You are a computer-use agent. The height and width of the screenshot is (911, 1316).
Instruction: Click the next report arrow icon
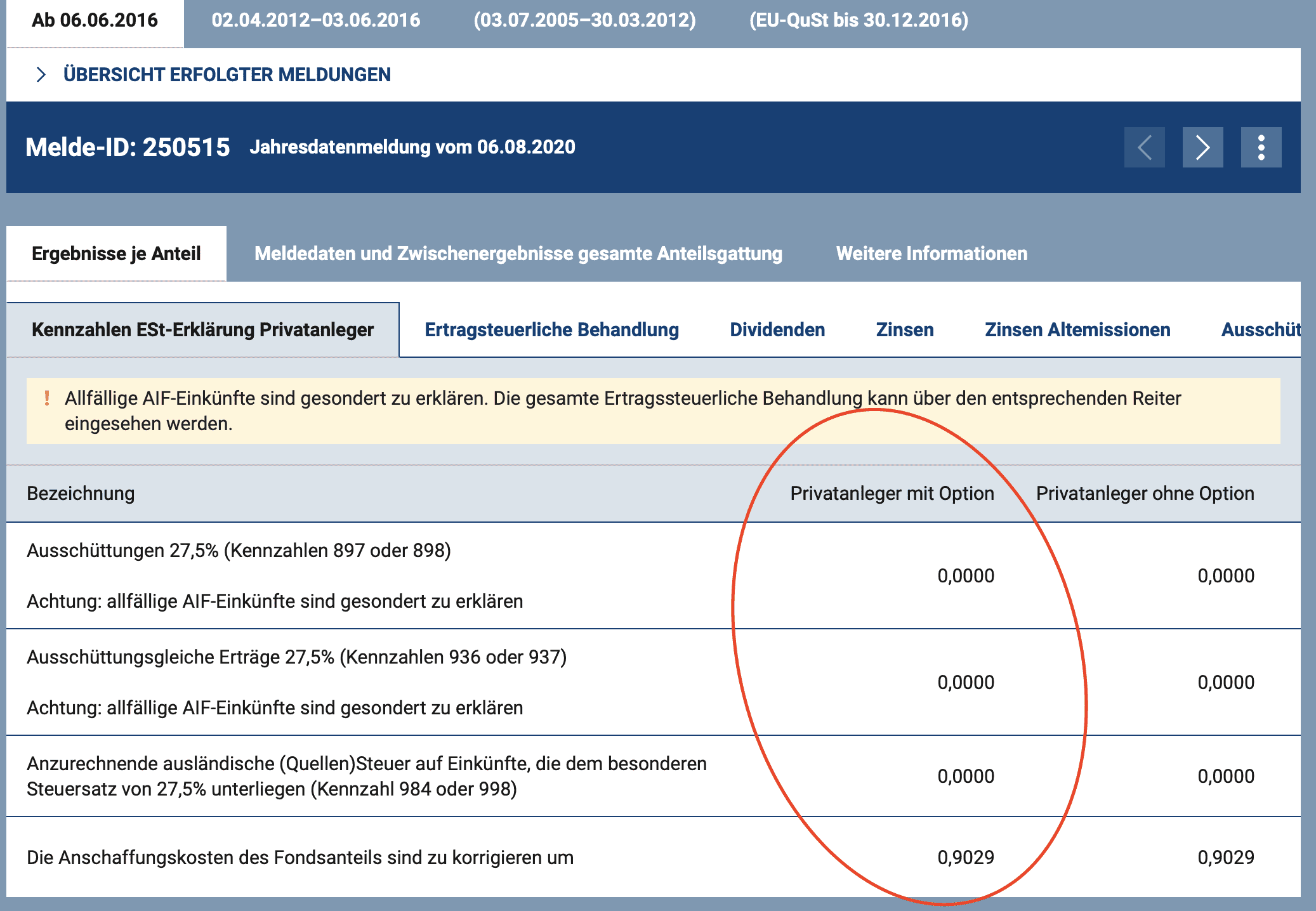point(1202,147)
